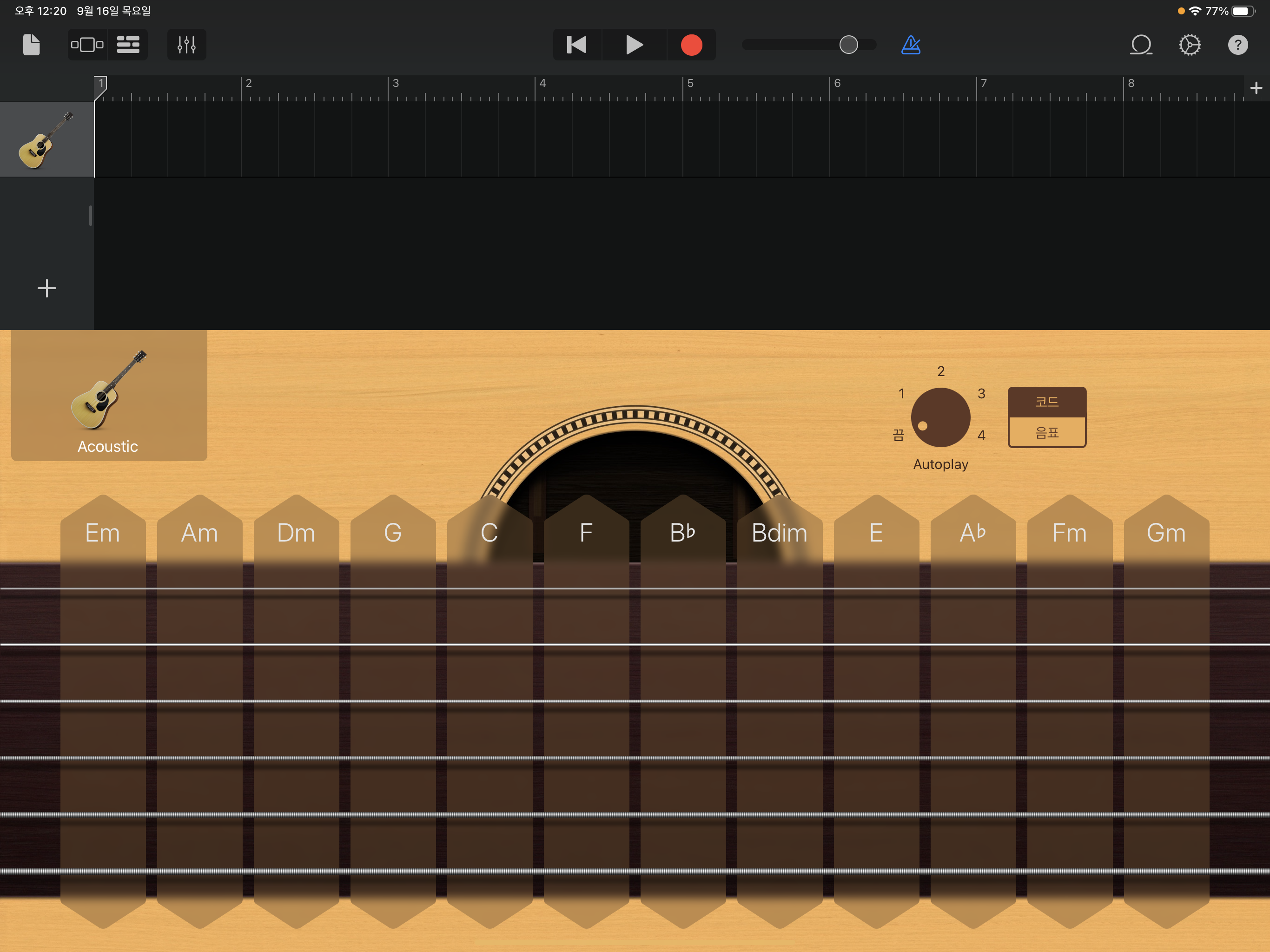
Task: Select the 코드 chords mode switch
Action: [x=1047, y=402]
